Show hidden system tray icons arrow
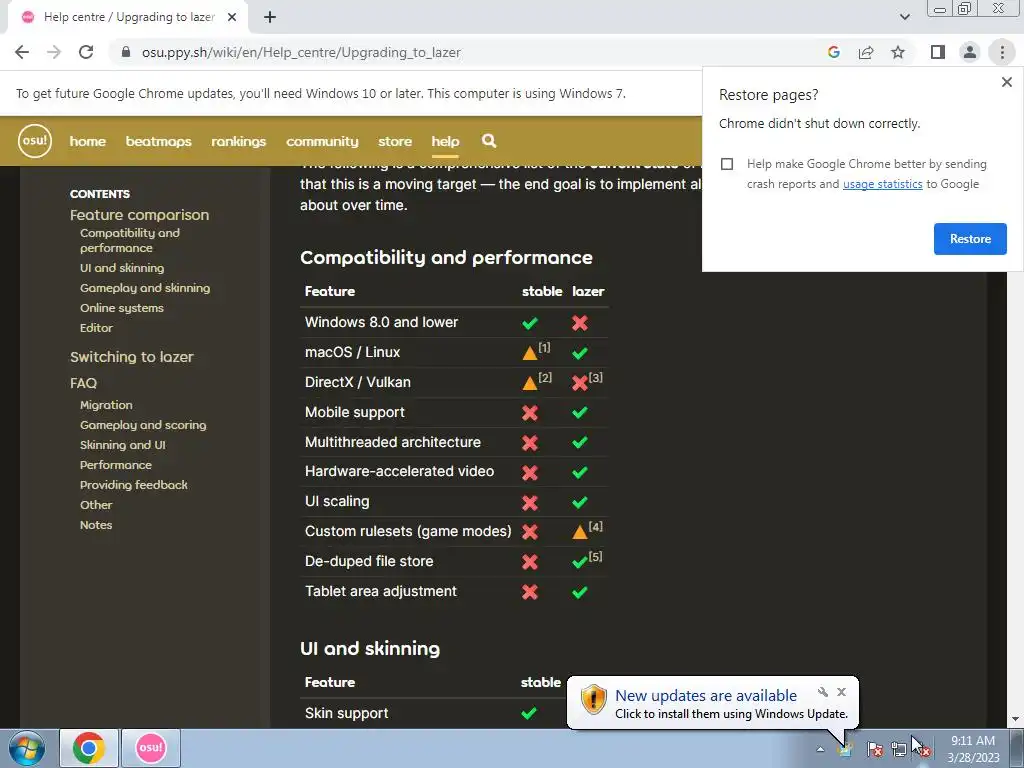This screenshot has height=768, width=1024. point(820,749)
